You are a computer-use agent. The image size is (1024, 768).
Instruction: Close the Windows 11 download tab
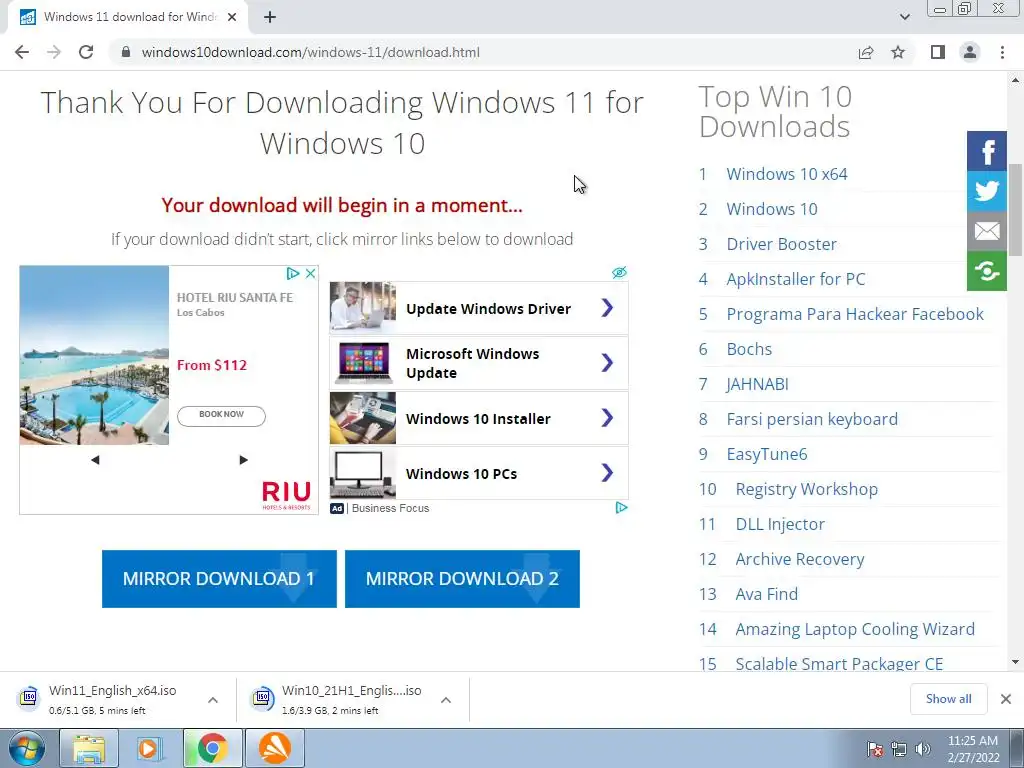pos(232,18)
